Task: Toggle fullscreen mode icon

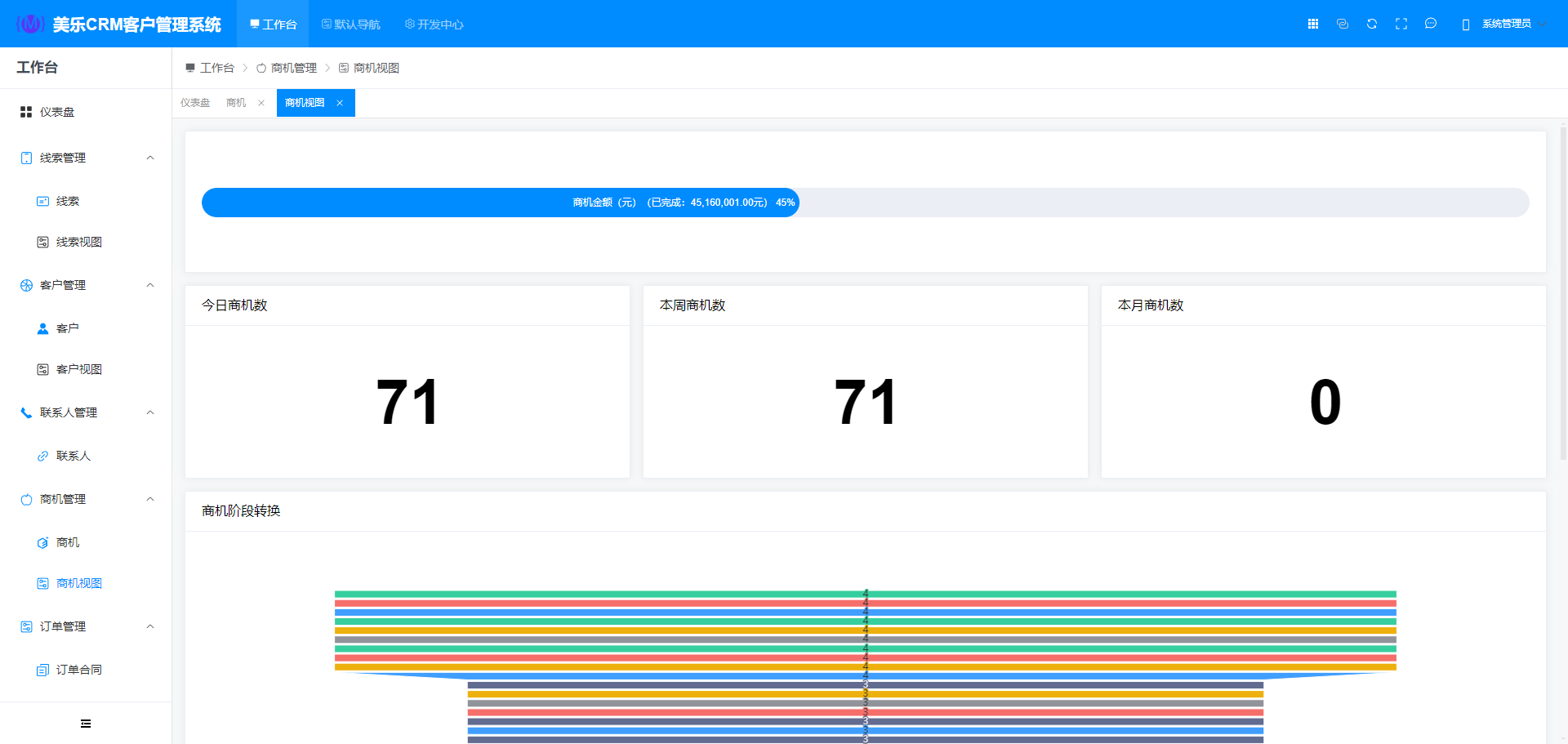Action: tap(1401, 24)
